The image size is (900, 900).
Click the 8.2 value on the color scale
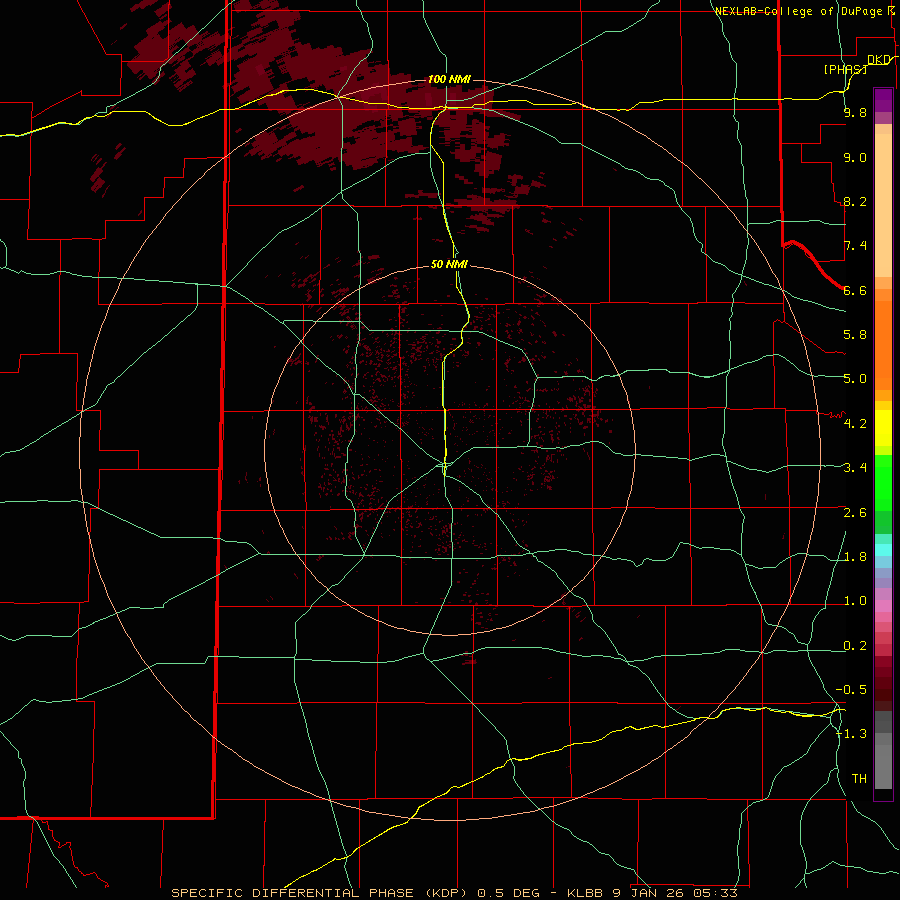click(x=855, y=201)
